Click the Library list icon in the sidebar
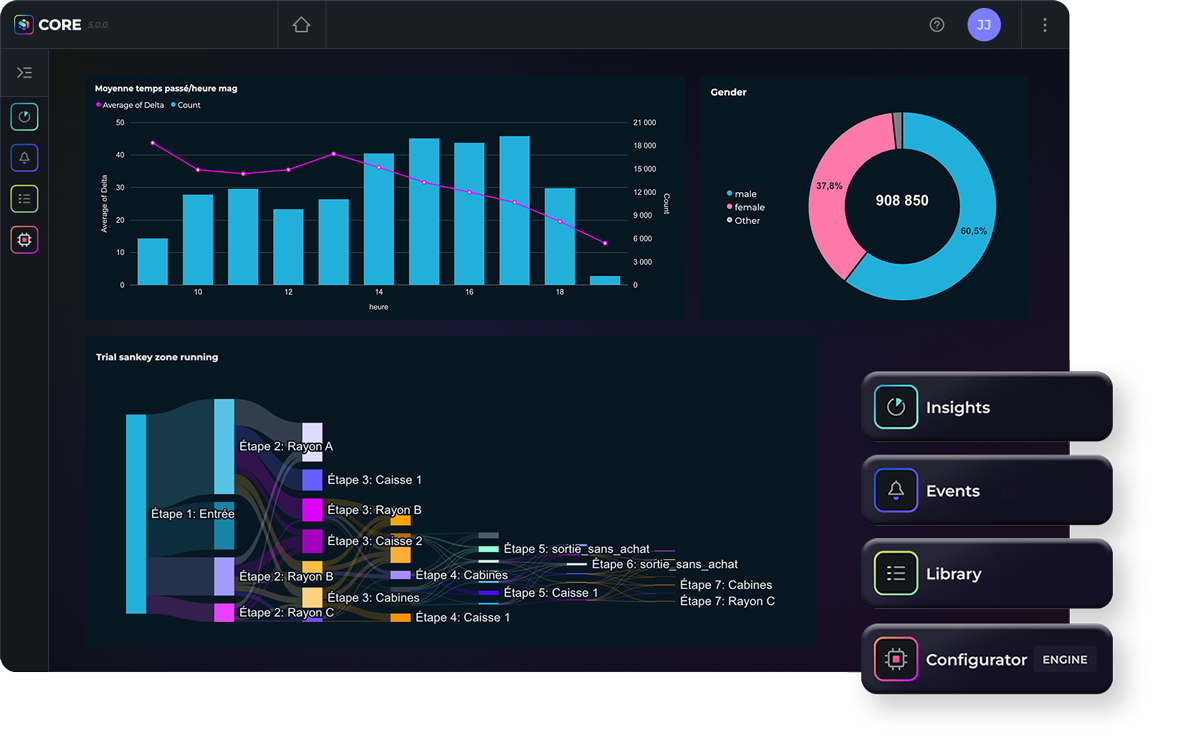The image size is (1200, 742). point(24,199)
